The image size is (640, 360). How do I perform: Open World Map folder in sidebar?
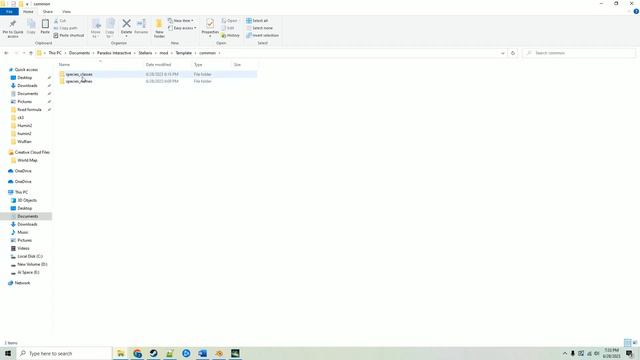pyautogui.click(x=27, y=160)
